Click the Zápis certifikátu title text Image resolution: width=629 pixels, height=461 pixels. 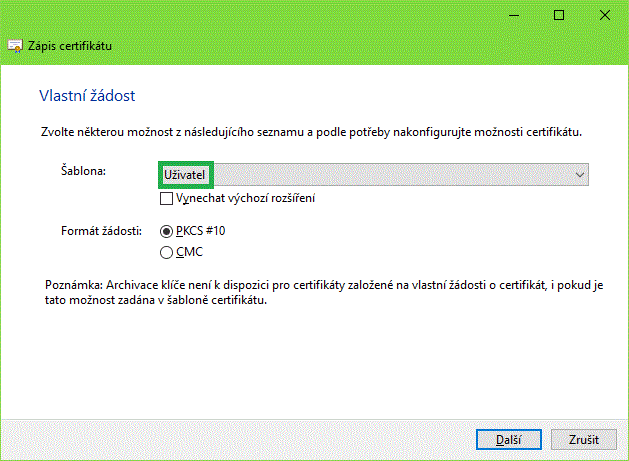(x=70, y=46)
